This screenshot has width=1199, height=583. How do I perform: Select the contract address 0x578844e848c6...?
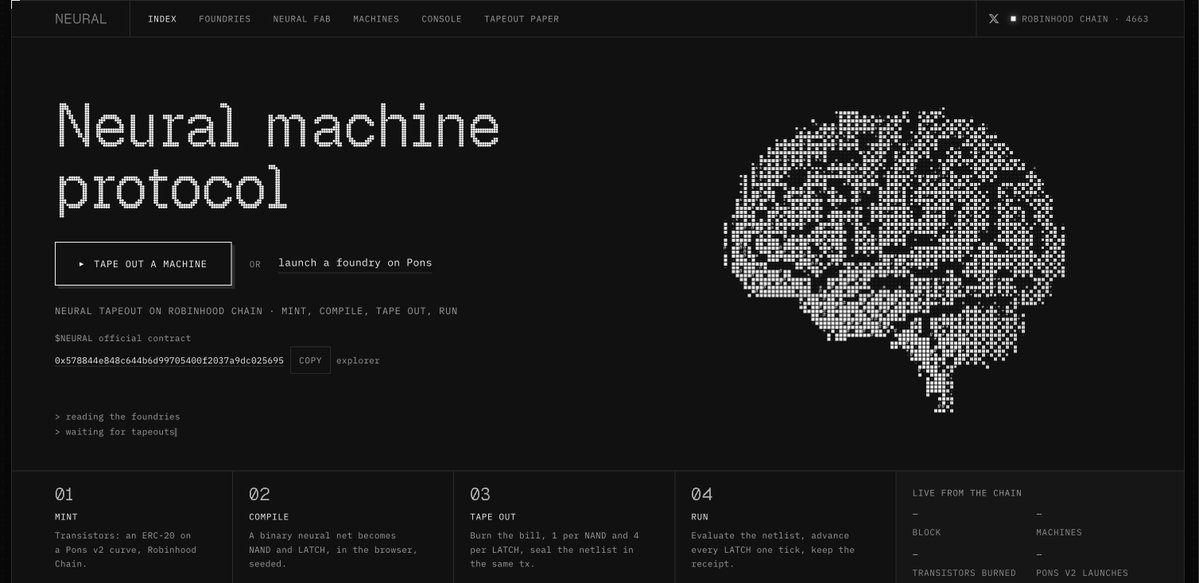point(169,360)
